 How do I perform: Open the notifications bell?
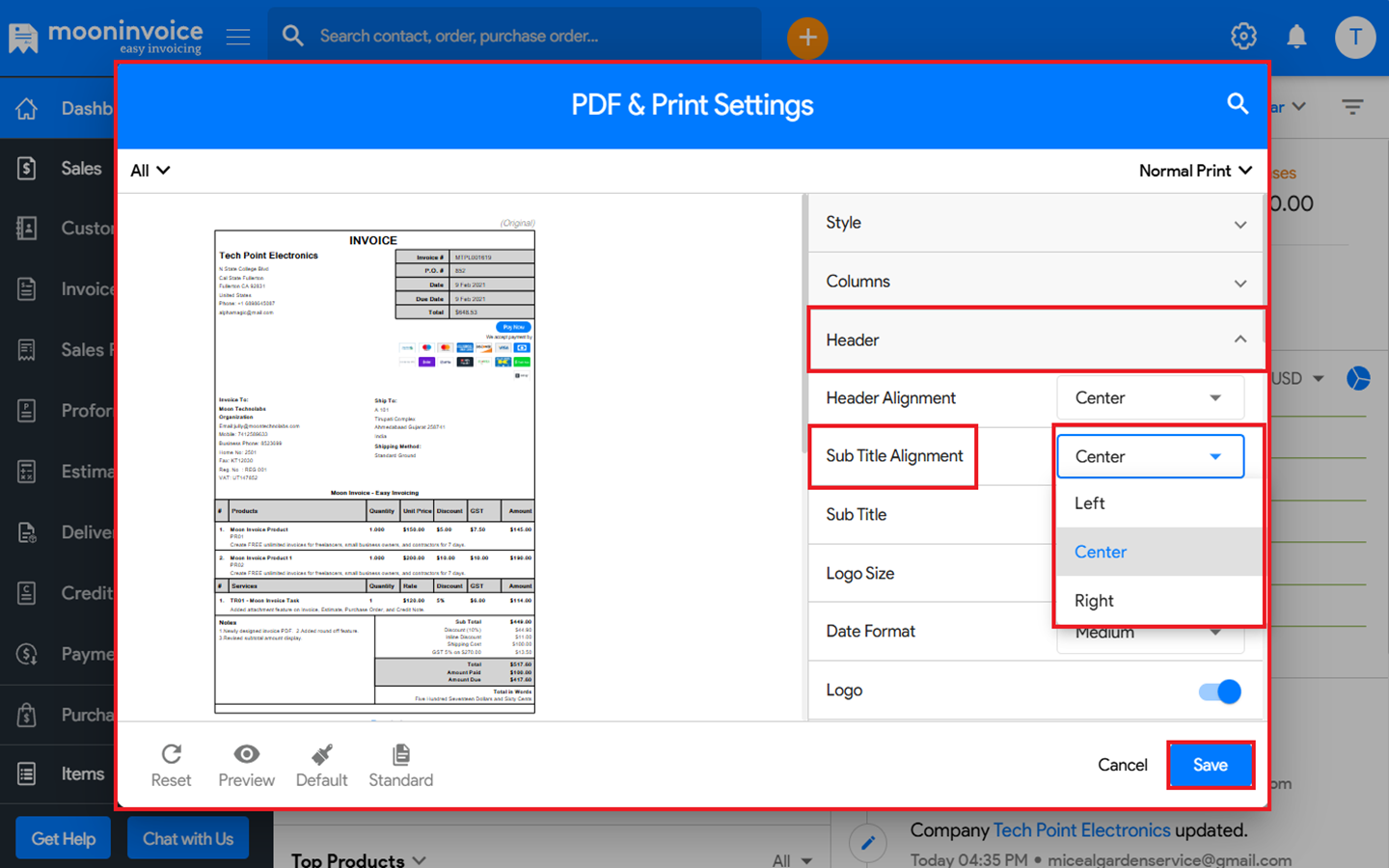pyautogui.click(x=1296, y=36)
